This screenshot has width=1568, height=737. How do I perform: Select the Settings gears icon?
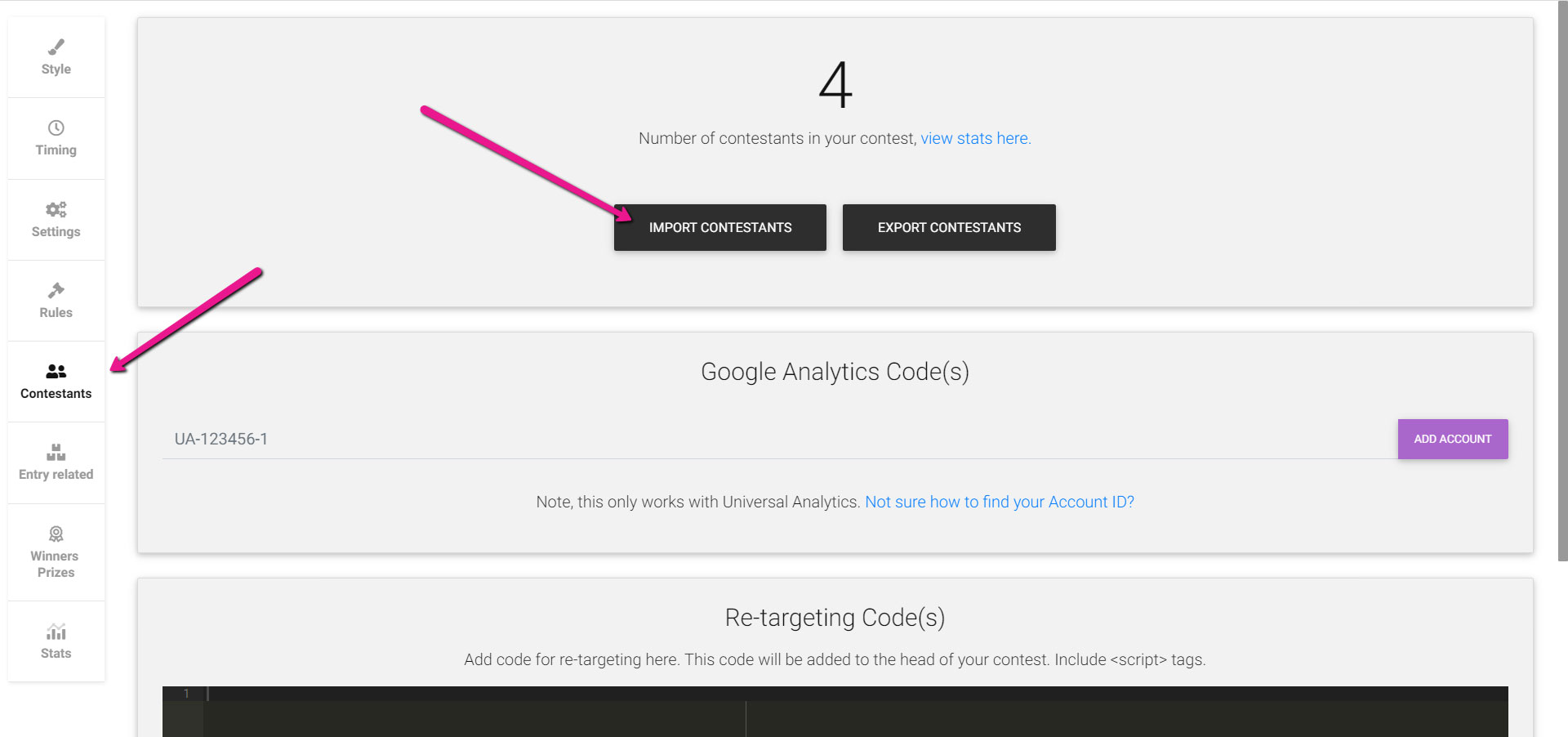pos(56,209)
